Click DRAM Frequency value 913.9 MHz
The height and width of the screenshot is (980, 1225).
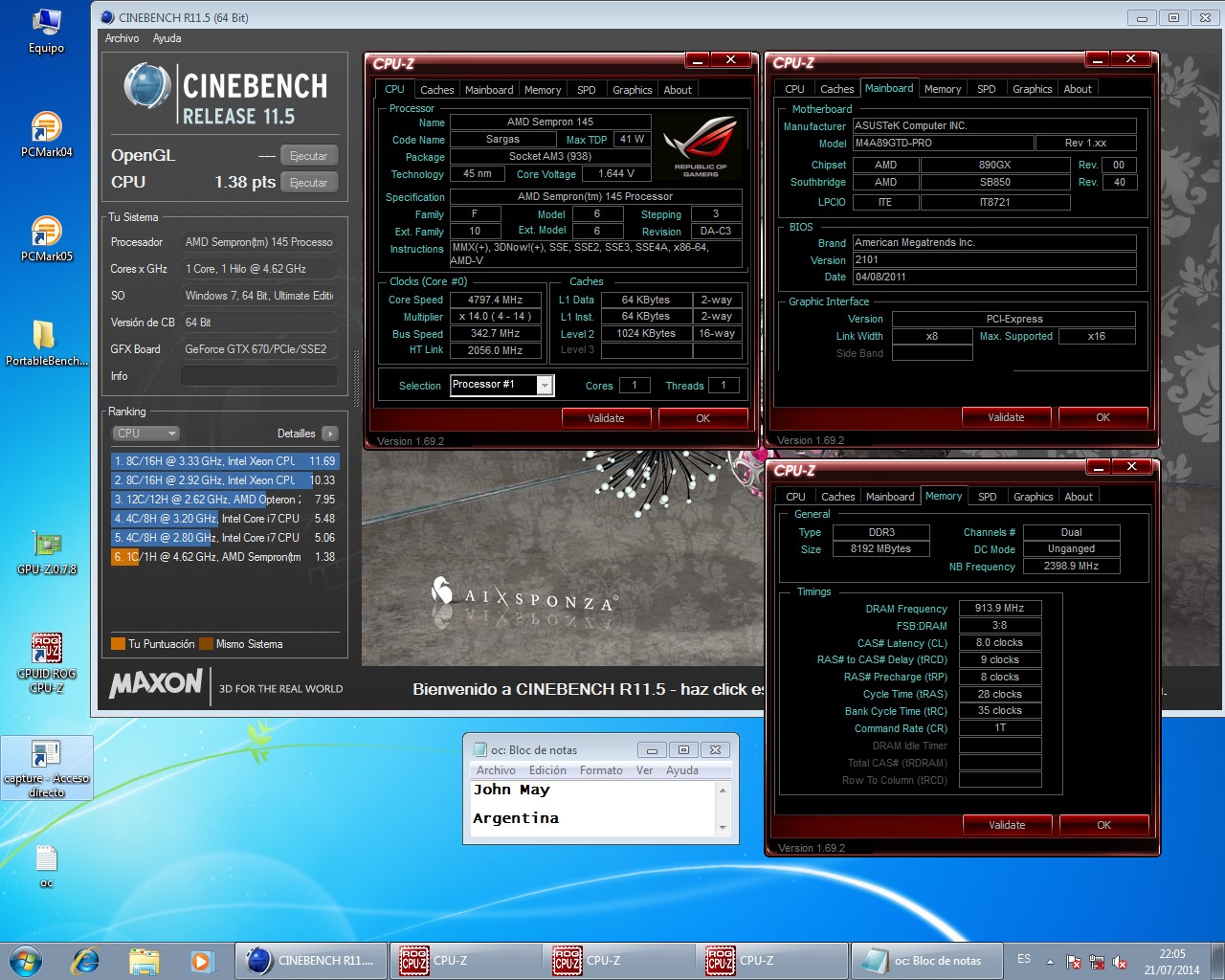click(999, 608)
